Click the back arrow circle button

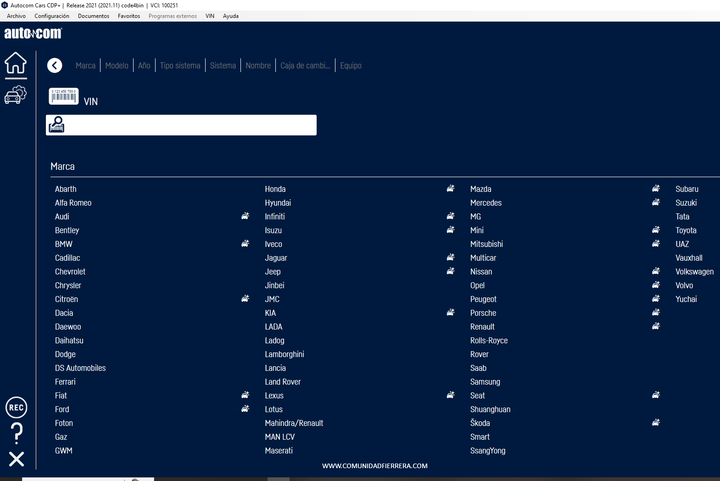[55, 65]
